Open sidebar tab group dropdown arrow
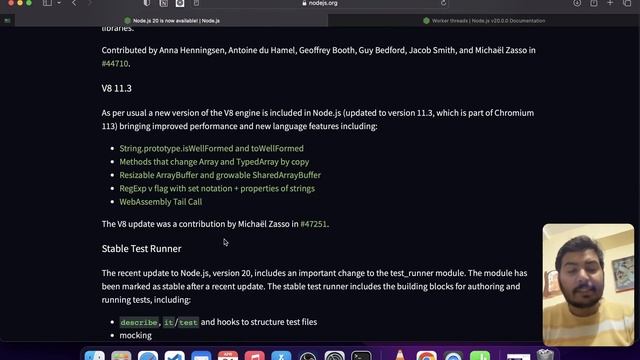 [59, 3]
